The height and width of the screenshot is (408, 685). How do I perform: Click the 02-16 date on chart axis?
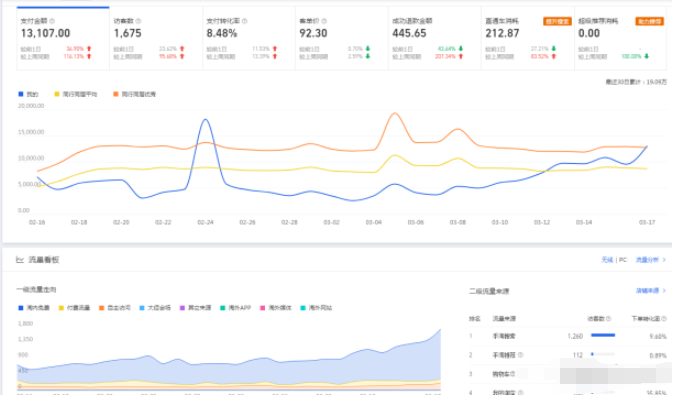click(37, 222)
